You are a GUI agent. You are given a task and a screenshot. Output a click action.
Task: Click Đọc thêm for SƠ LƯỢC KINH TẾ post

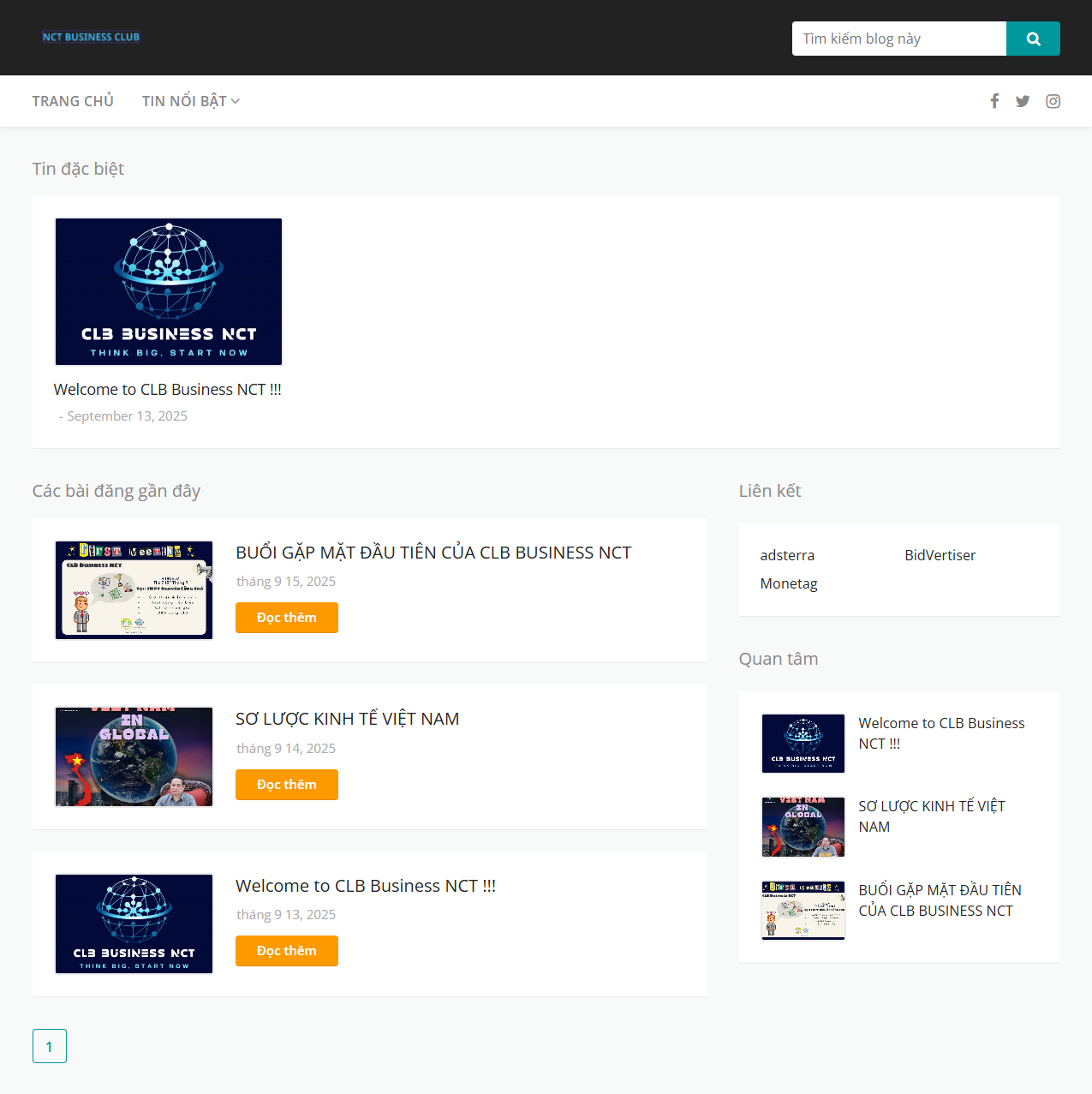(x=286, y=785)
